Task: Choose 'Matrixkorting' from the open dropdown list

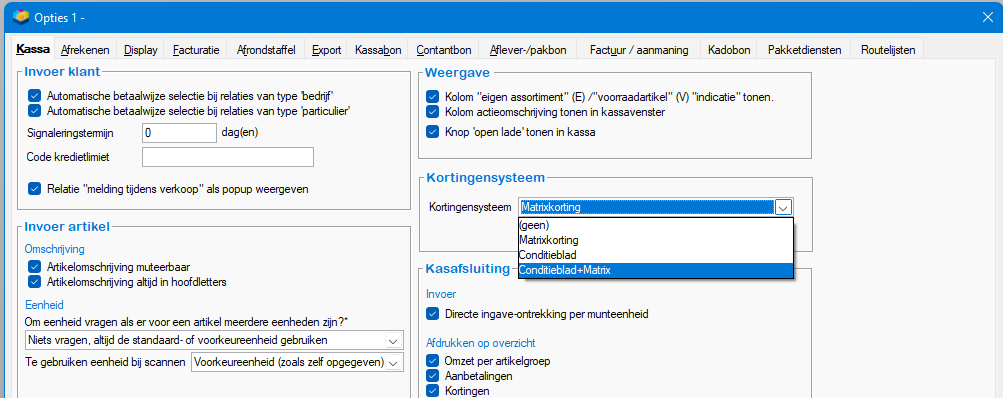Action: click(656, 241)
